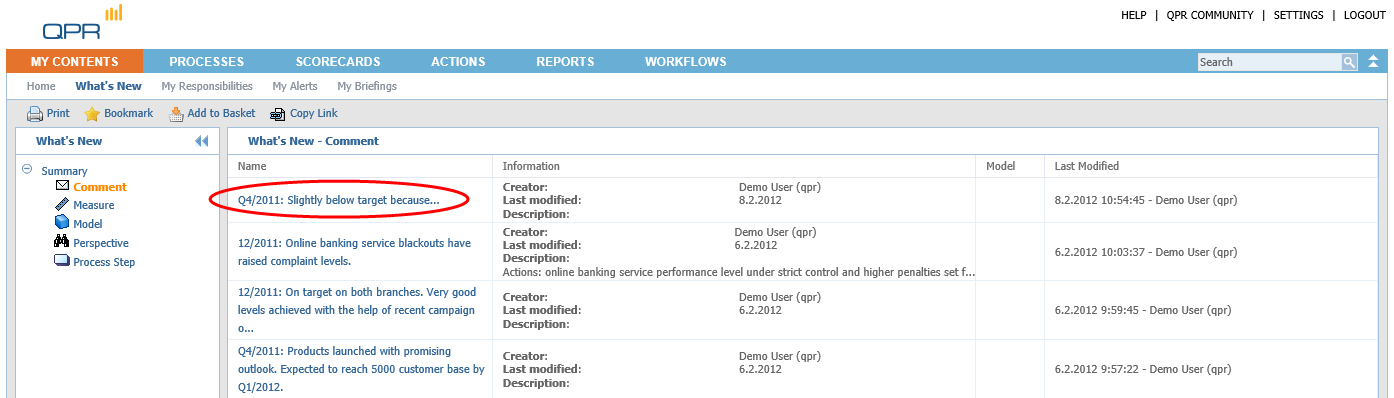The image size is (1394, 398).
Task: Open the Process Step tree item
Action: 104,262
